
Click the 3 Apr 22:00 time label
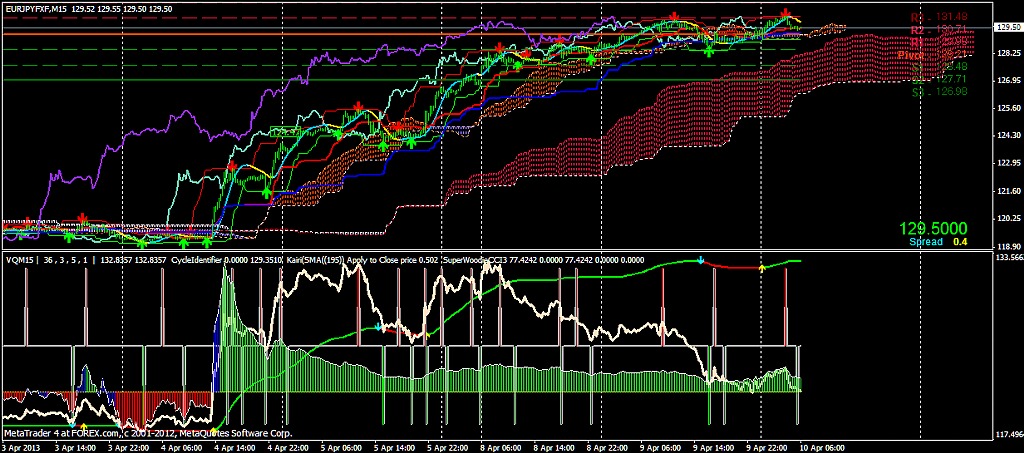[x=130, y=448]
